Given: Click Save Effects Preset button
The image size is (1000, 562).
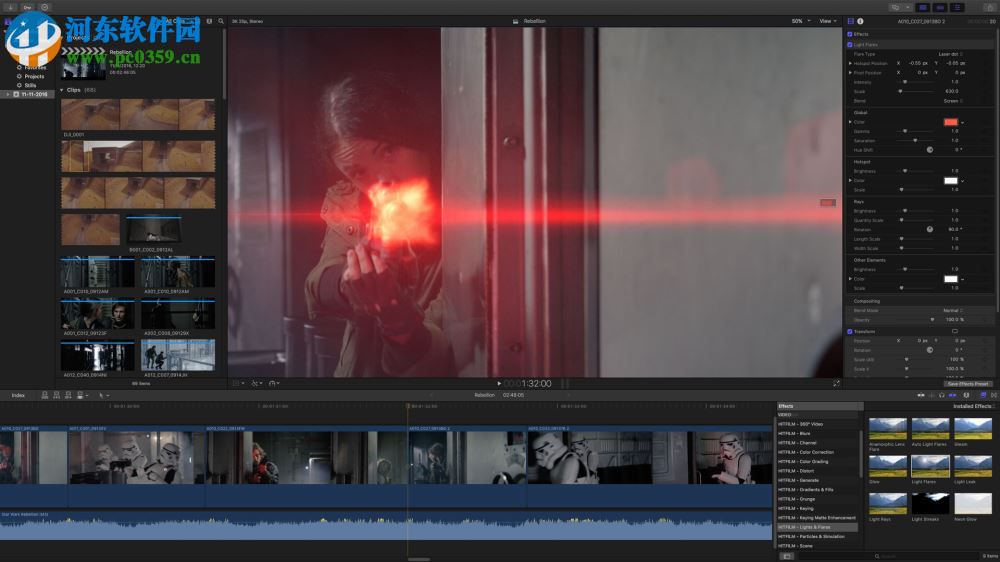Looking at the screenshot, I should [x=967, y=383].
